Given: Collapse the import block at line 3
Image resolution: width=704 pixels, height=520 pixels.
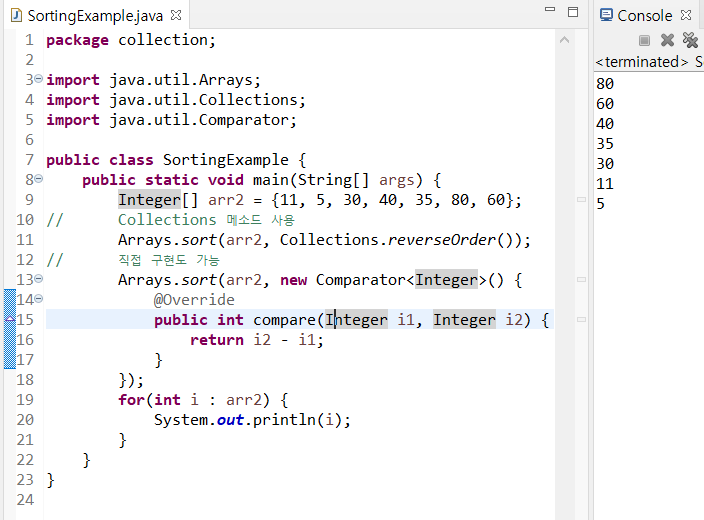Looking at the screenshot, I should pos(39,79).
